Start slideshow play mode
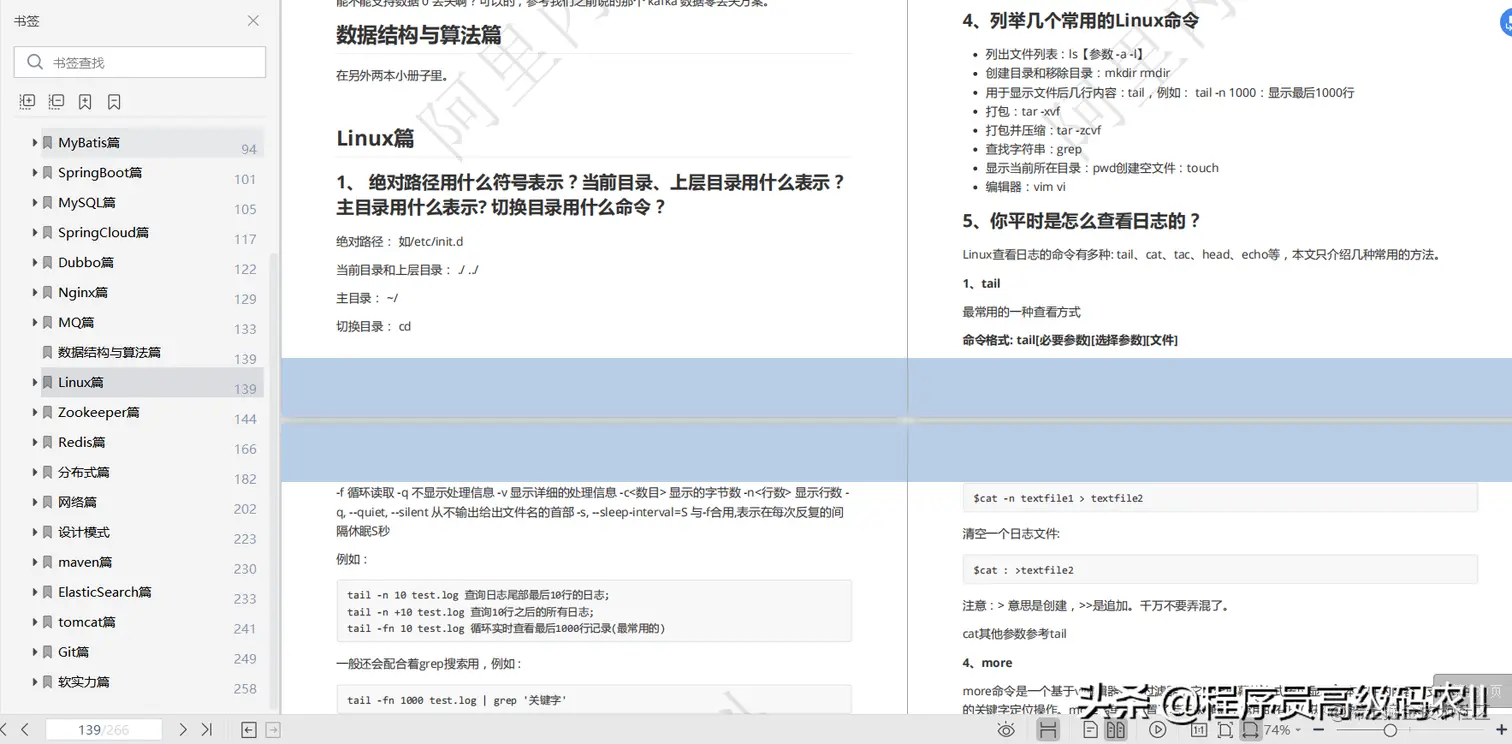 [1158, 730]
